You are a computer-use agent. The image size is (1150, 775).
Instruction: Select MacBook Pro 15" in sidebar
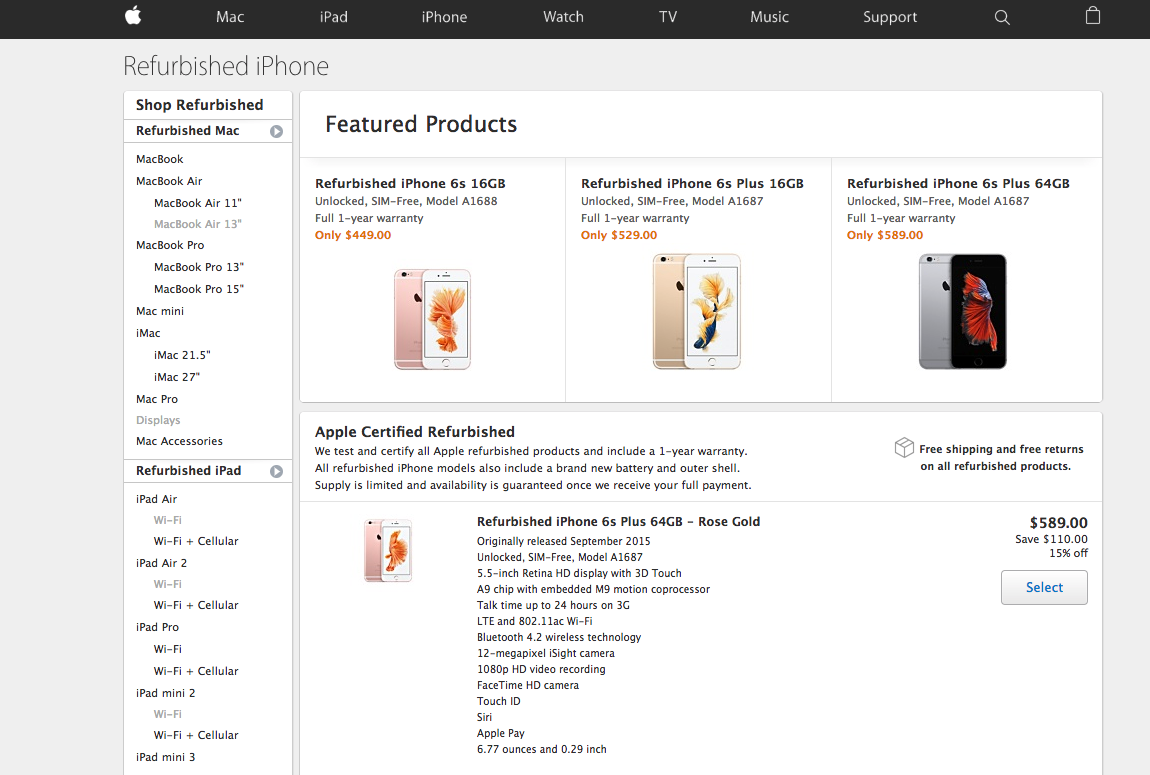pyautogui.click(x=199, y=289)
